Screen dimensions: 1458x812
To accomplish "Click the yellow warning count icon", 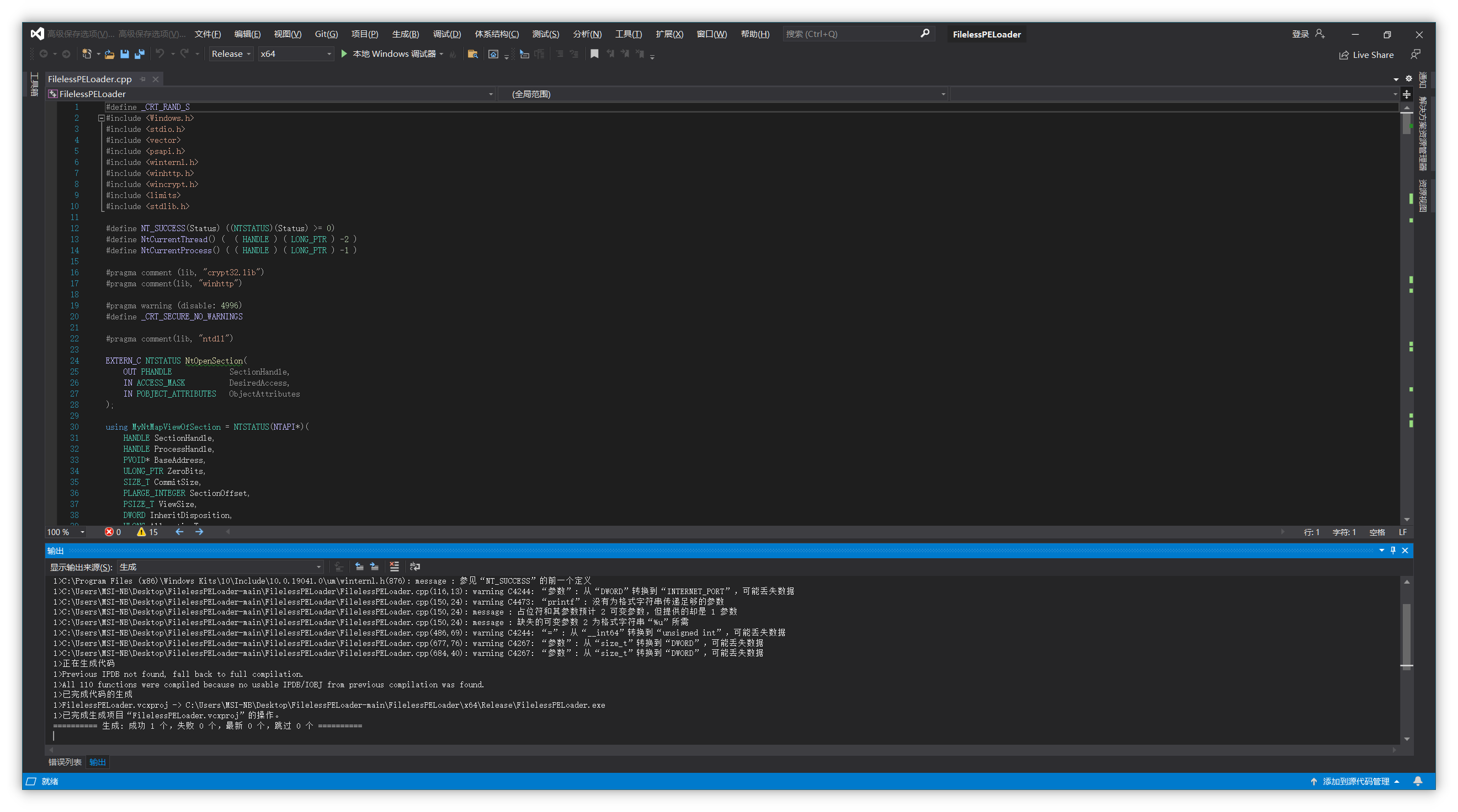I will (141, 532).
